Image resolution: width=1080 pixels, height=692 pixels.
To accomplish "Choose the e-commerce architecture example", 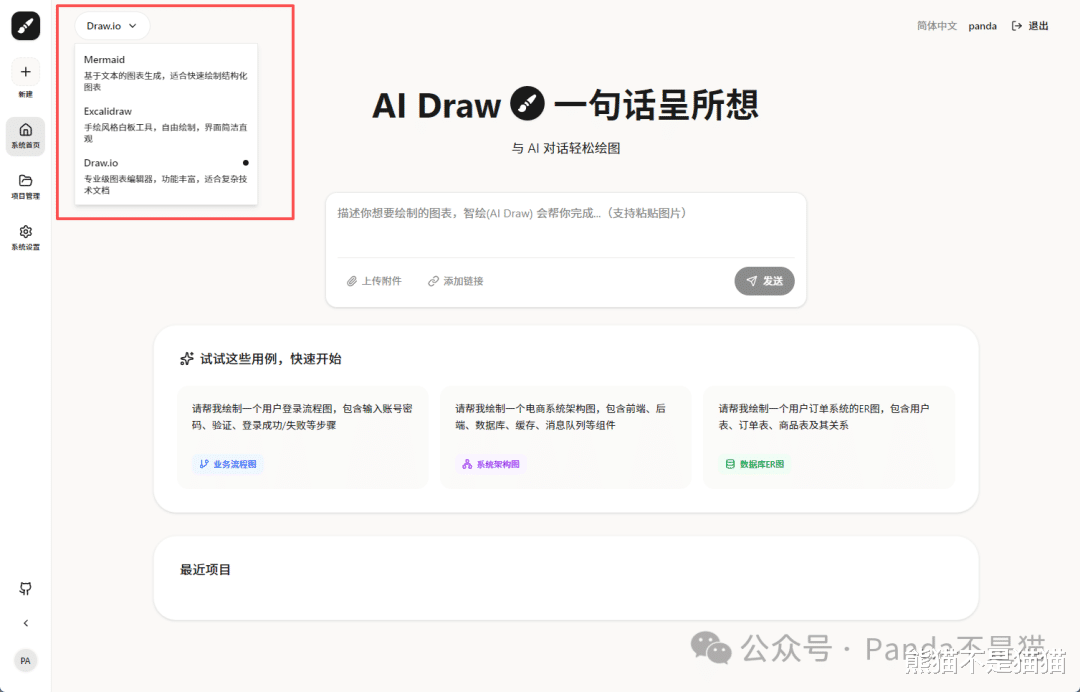I will point(565,437).
